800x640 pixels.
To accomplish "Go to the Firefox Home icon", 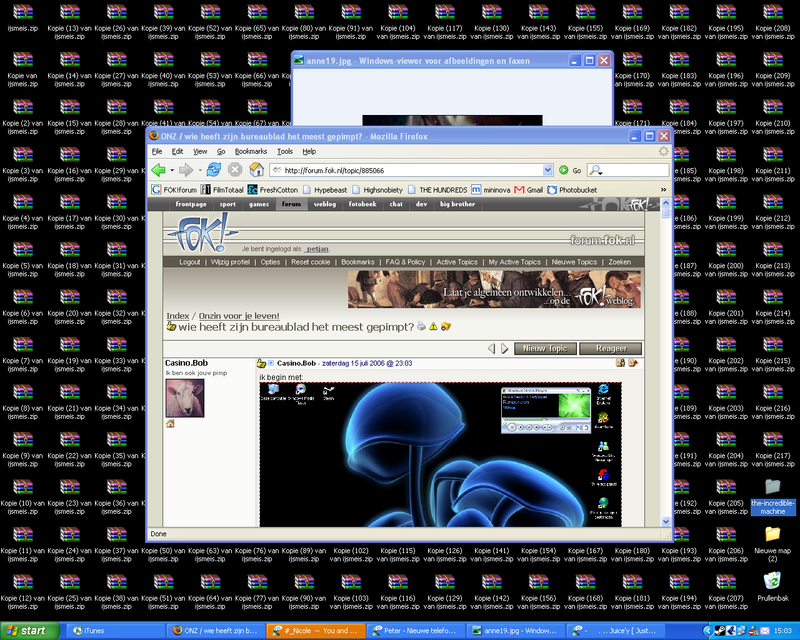I will (x=256, y=170).
